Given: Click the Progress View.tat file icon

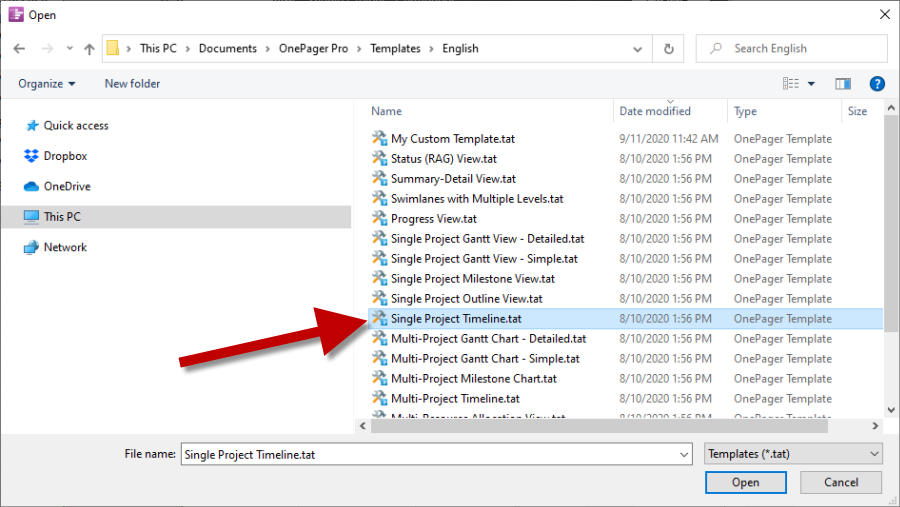Looking at the screenshot, I should pos(379,218).
